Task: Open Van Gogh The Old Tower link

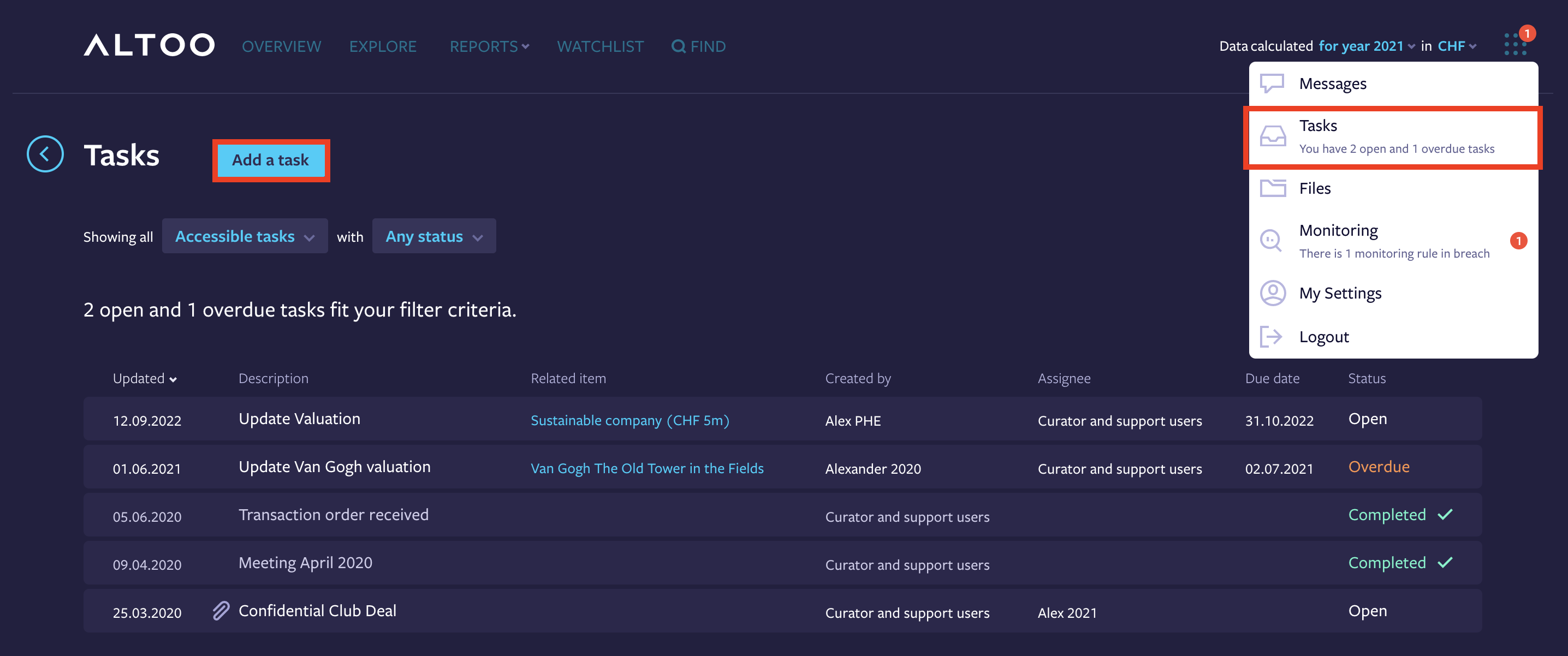Action: pyautogui.click(x=647, y=468)
